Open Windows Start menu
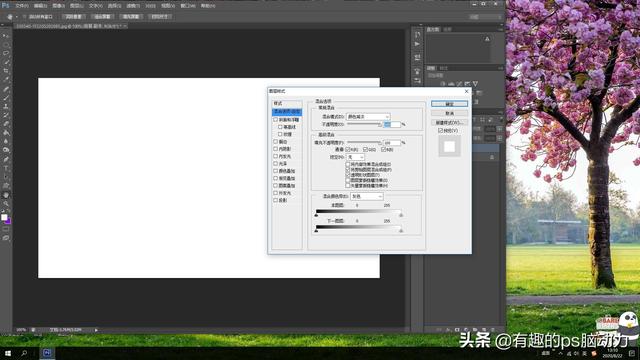The width and height of the screenshot is (640, 360). (8, 353)
